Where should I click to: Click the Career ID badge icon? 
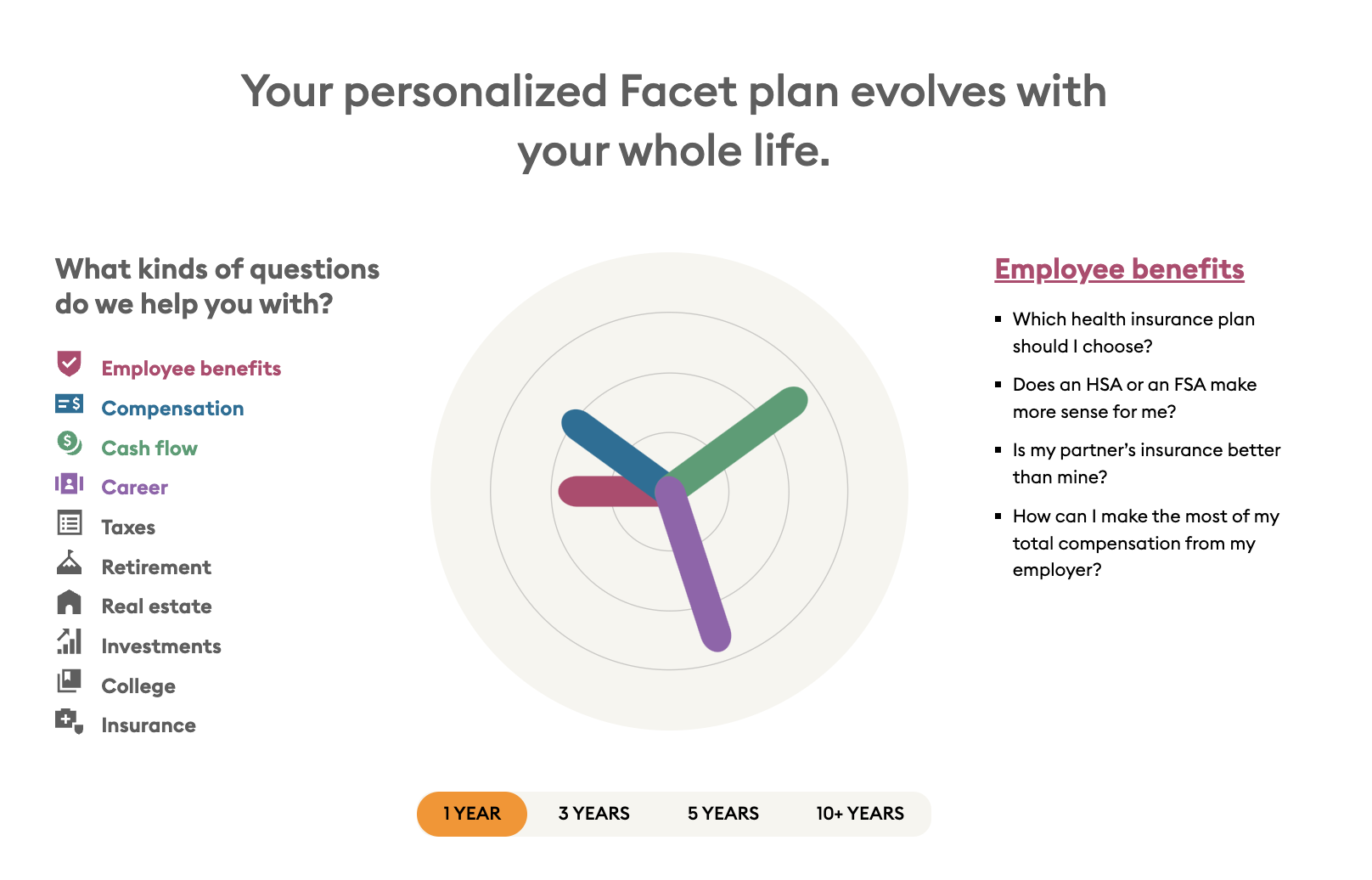[69, 483]
